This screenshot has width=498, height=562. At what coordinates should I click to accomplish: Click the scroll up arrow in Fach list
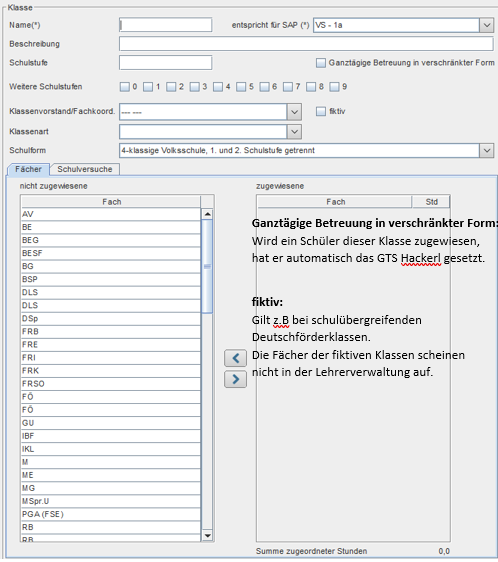(x=207, y=214)
